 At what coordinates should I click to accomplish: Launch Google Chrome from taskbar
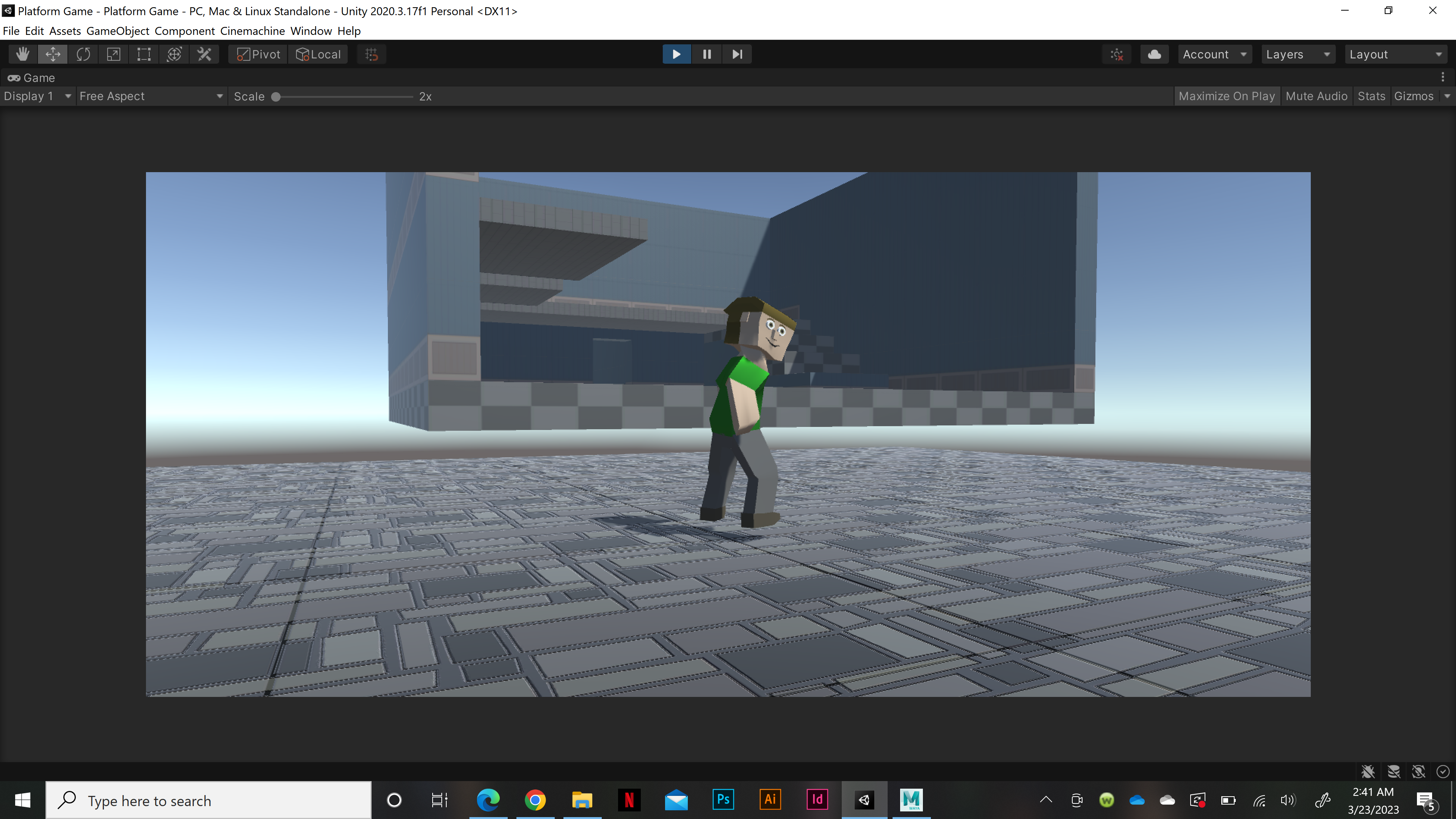(x=535, y=800)
